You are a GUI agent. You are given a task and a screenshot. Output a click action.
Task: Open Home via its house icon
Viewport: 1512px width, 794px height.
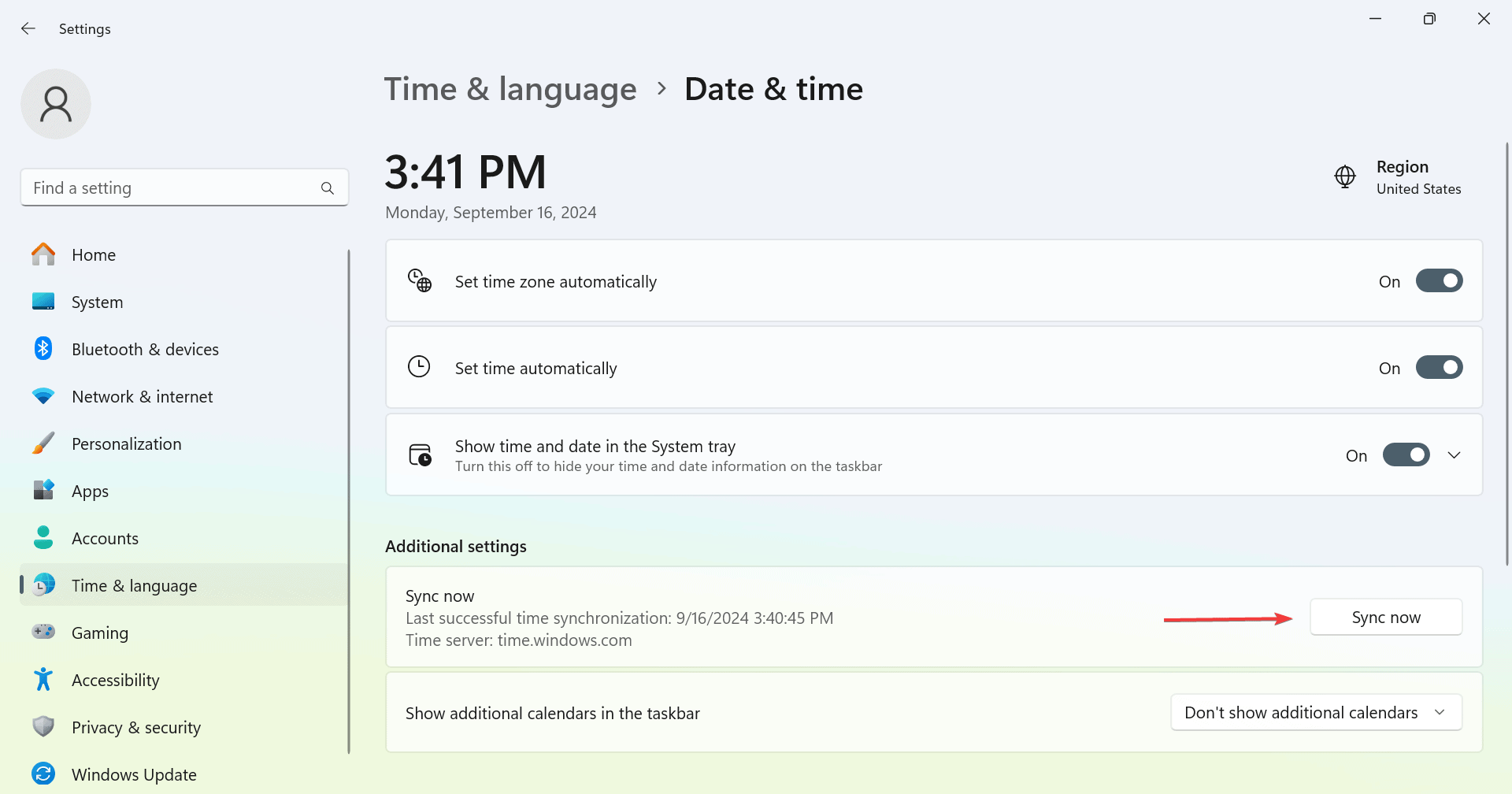(43, 254)
